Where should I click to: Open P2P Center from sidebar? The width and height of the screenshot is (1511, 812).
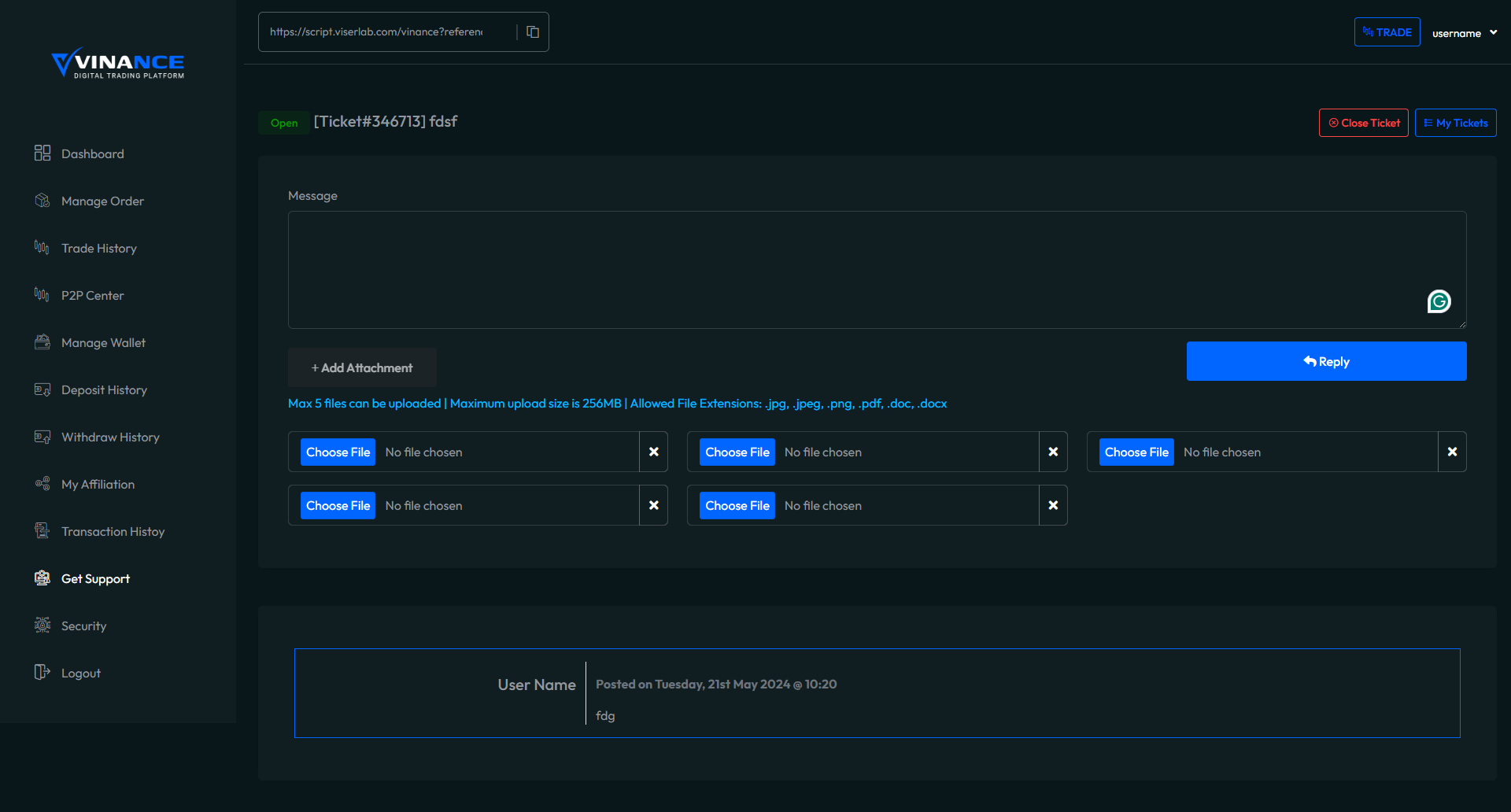pos(93,296)
